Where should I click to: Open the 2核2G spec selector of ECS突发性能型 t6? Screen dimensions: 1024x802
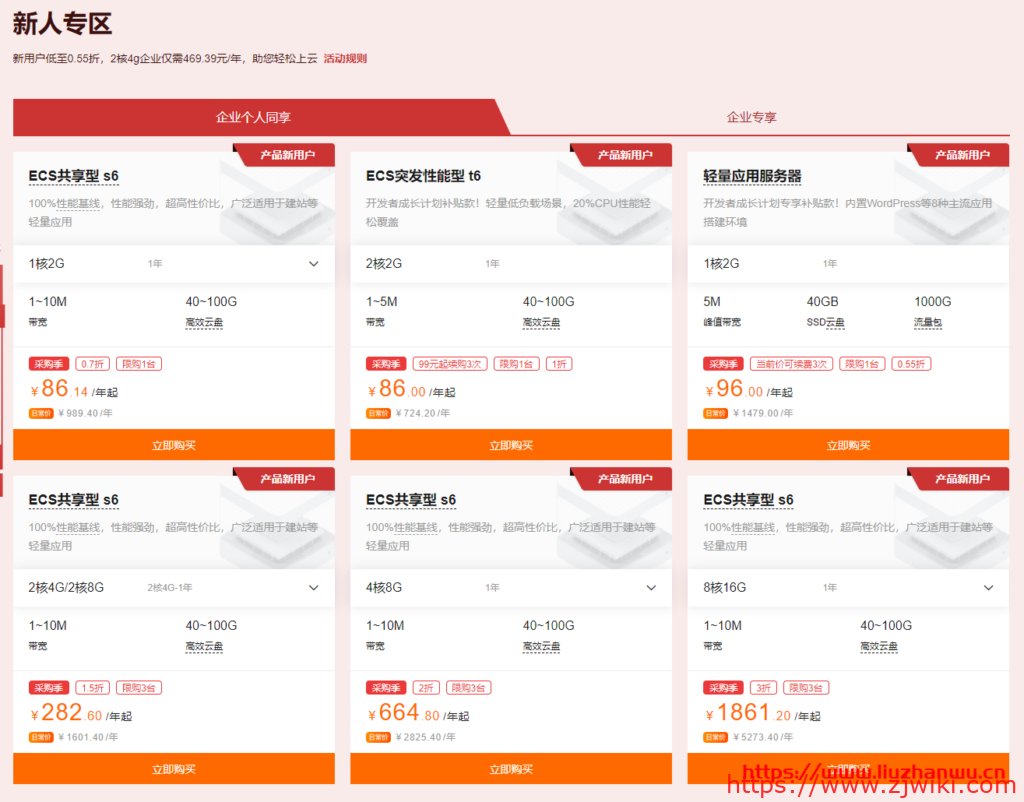(x=511, y=264)
